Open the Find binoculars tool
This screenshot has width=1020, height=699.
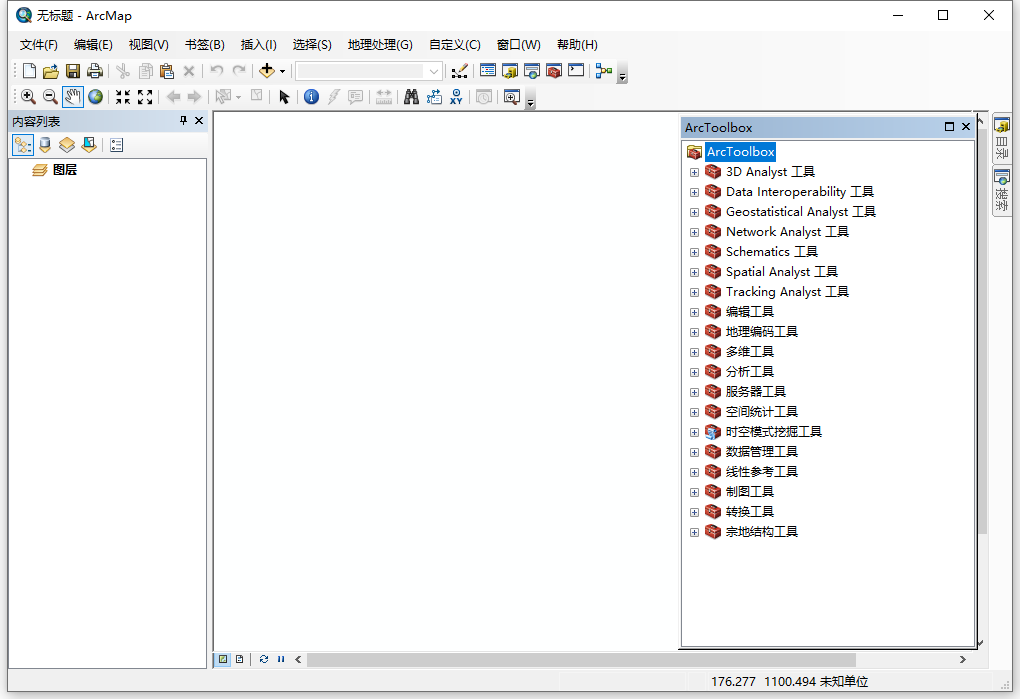tap(411, 97)
